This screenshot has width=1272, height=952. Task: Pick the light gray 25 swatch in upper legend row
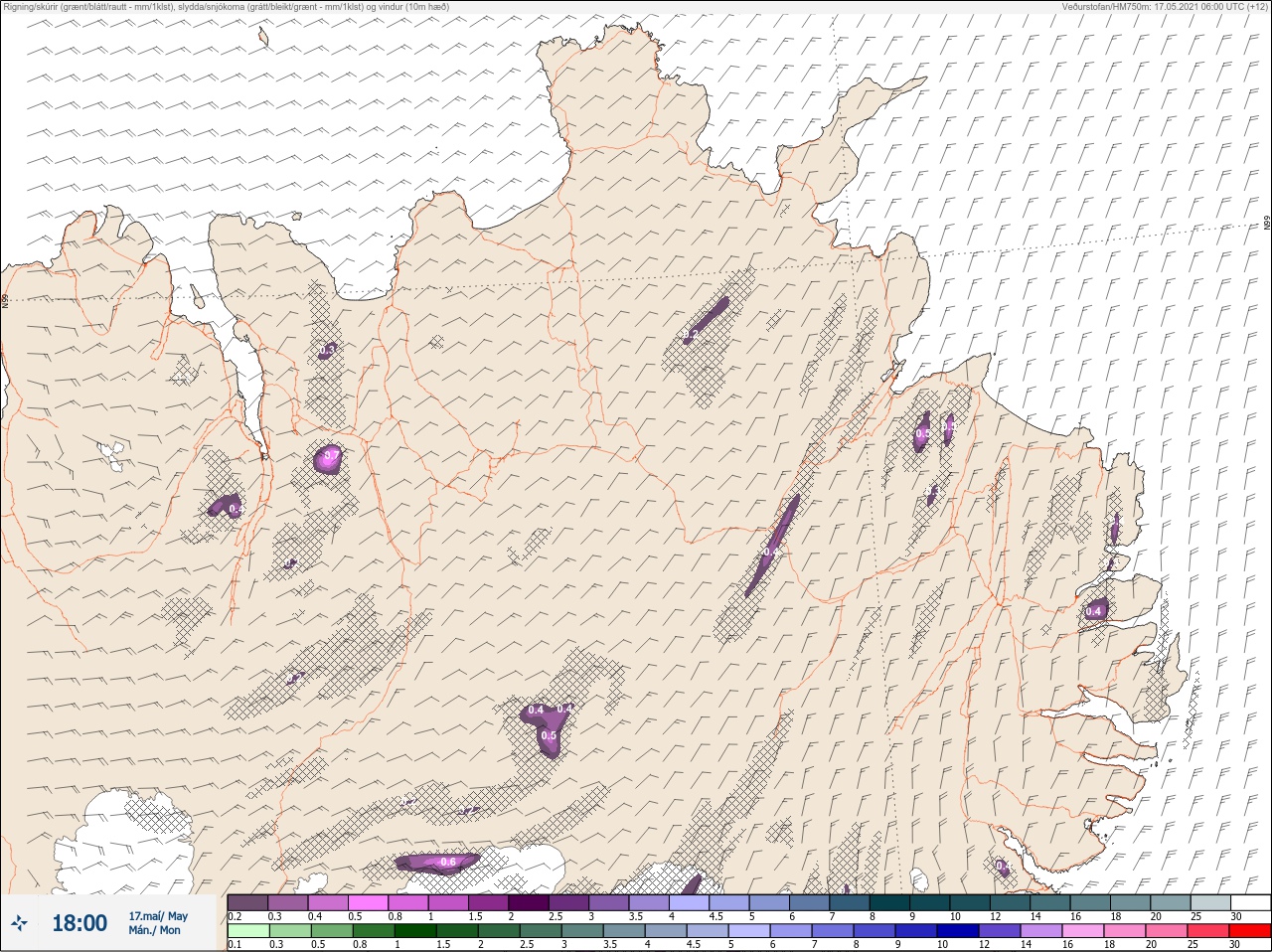coord(1210,902)
